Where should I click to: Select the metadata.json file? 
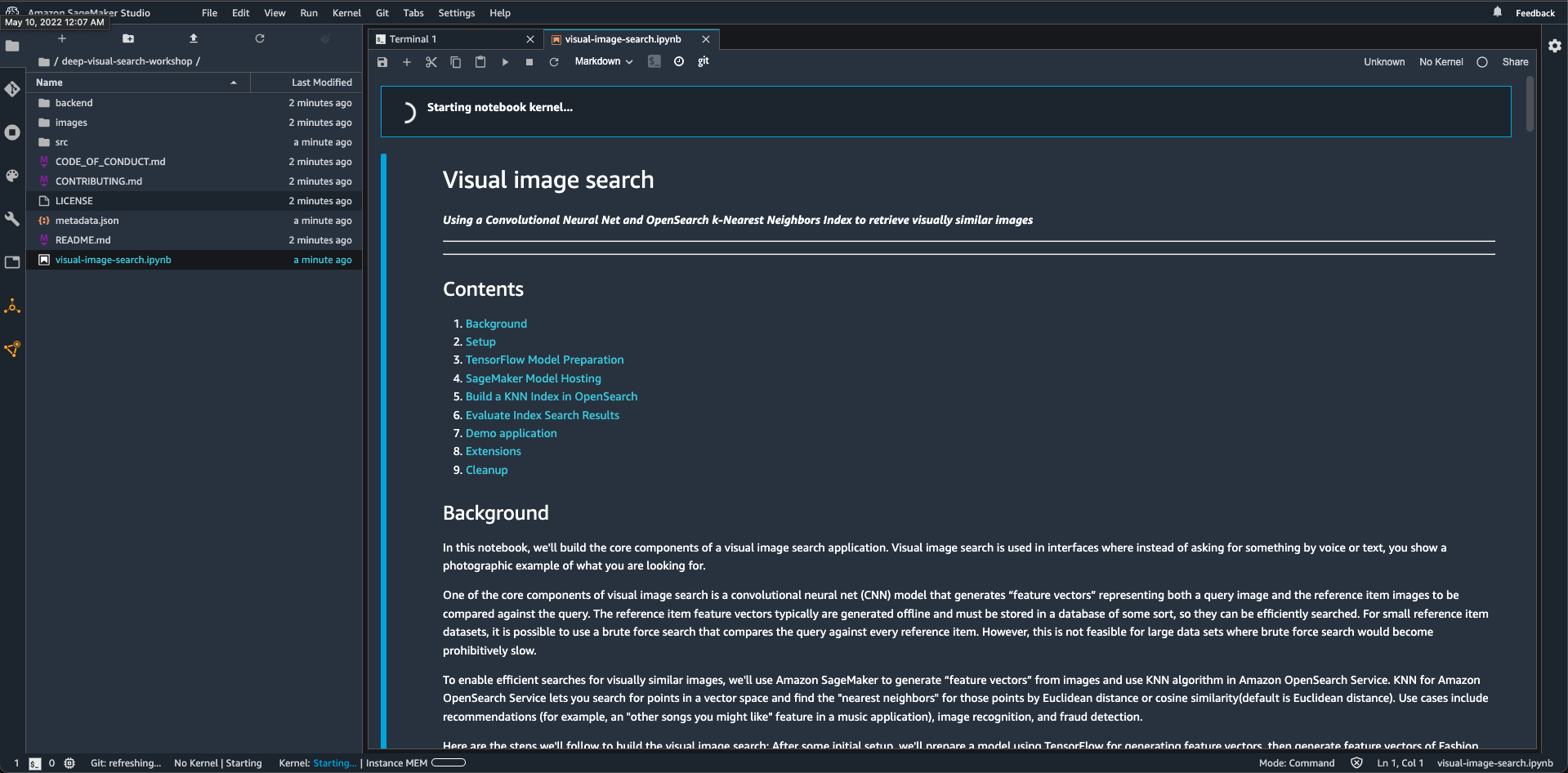[x=194, y=221]
